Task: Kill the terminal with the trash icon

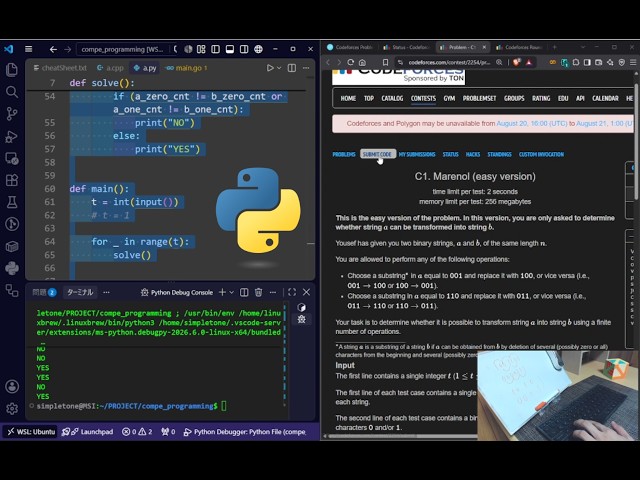Action: pyautogui.click(x=258, y=292)
